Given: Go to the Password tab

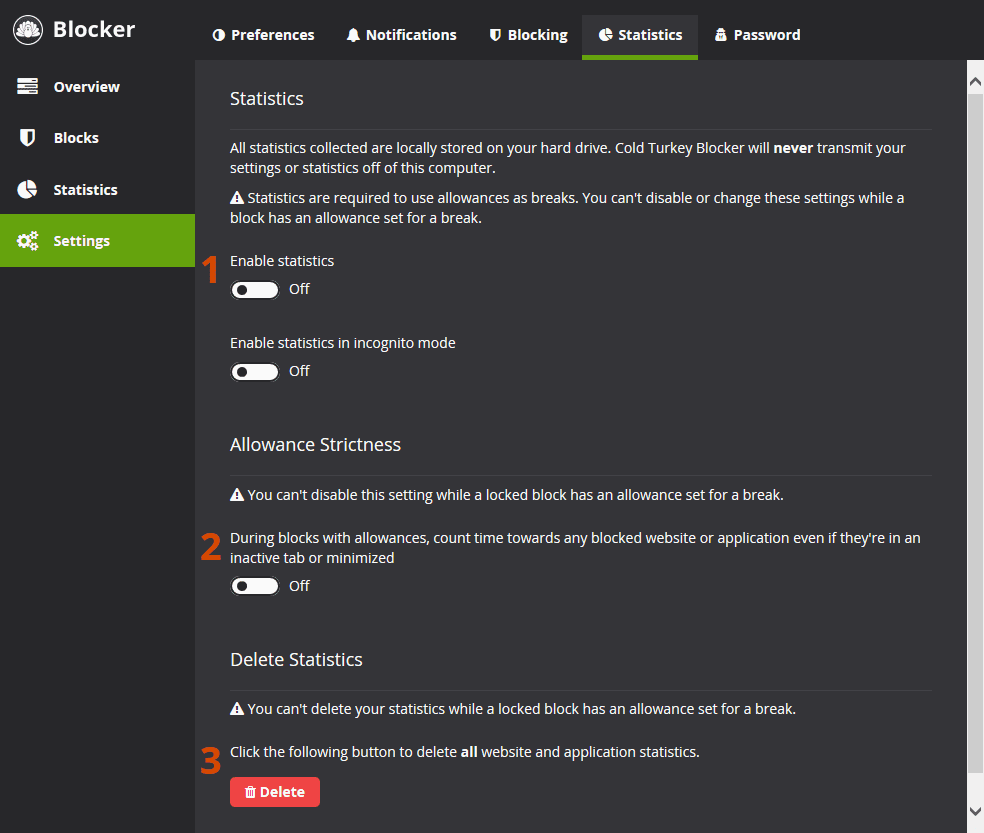Looking at the screenshot, I should click(757, 35).
